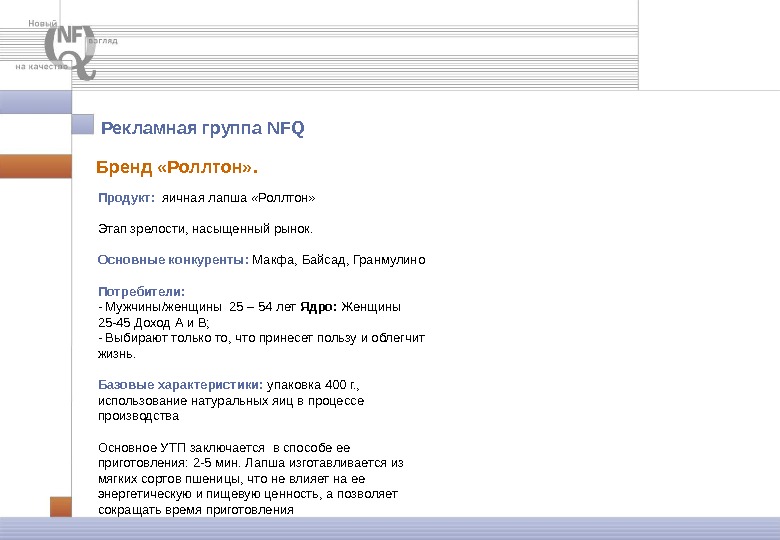Click the title 'Бренд «Роллтон».'

[x=177, y=167]
